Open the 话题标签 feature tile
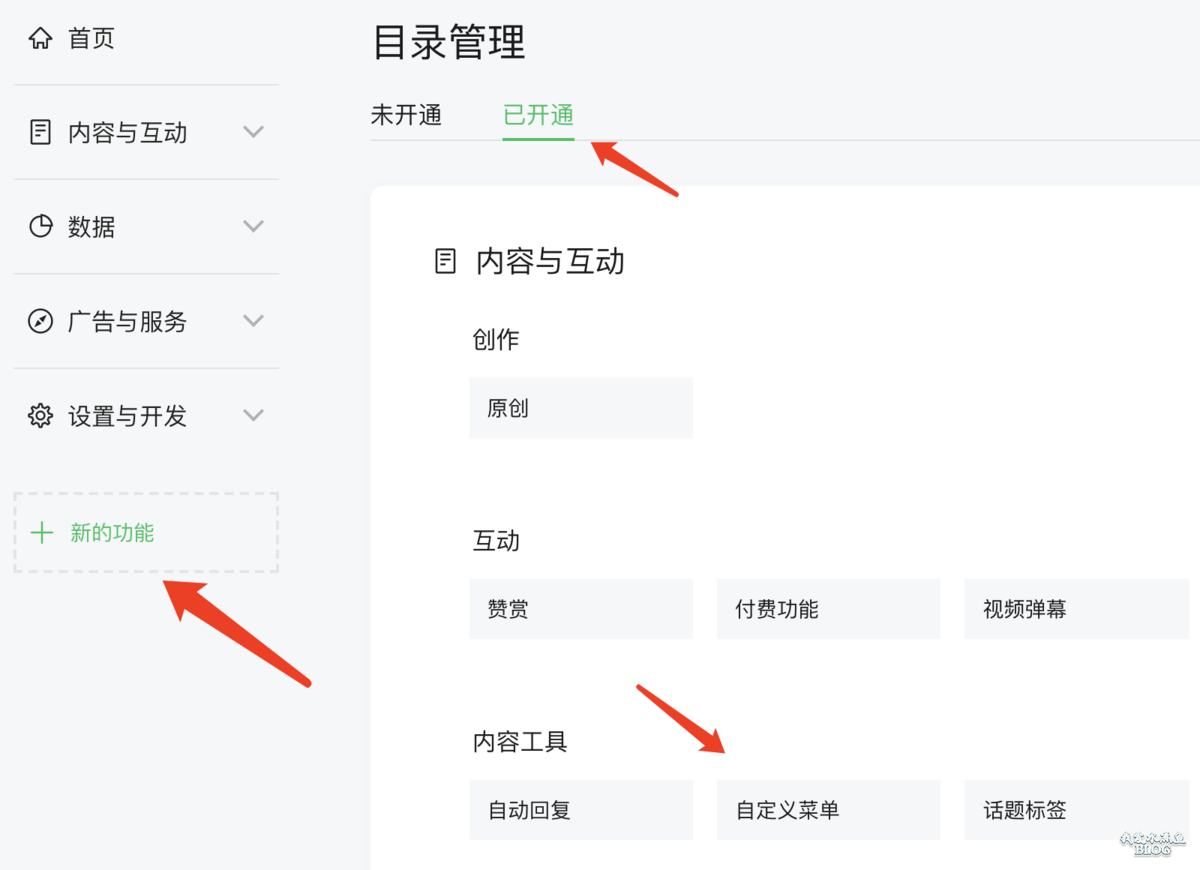This screenshot has height=870, width=1200. (x=1076, y=810)
